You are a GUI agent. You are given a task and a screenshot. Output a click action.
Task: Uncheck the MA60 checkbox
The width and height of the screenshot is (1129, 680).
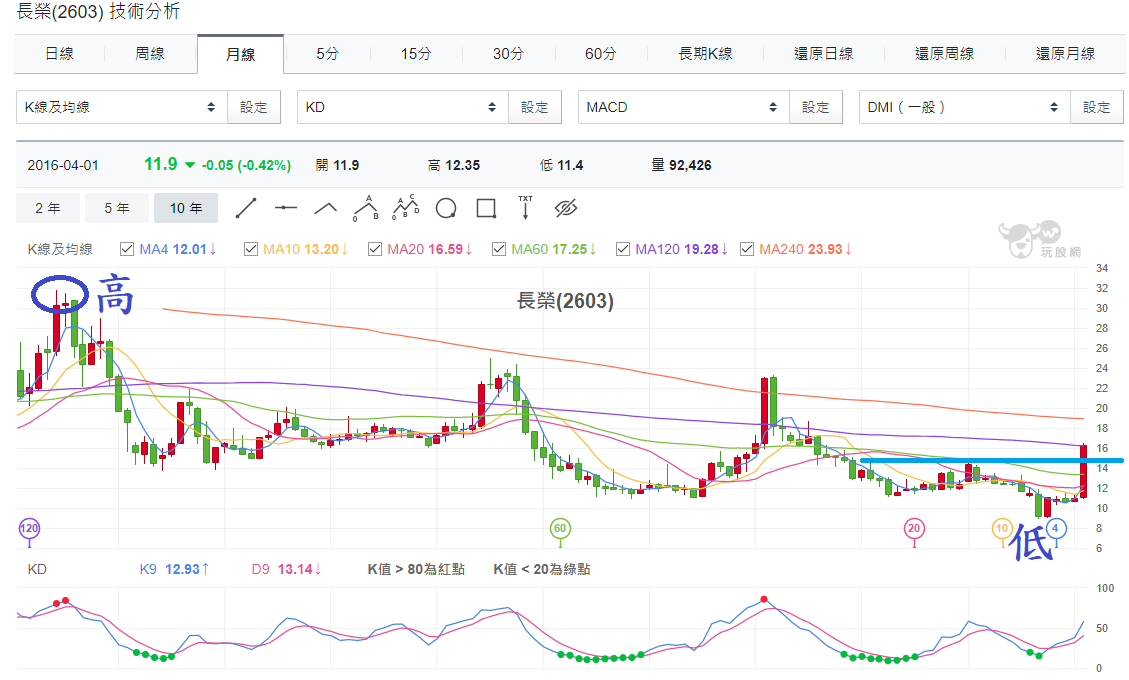pos(498,249)
